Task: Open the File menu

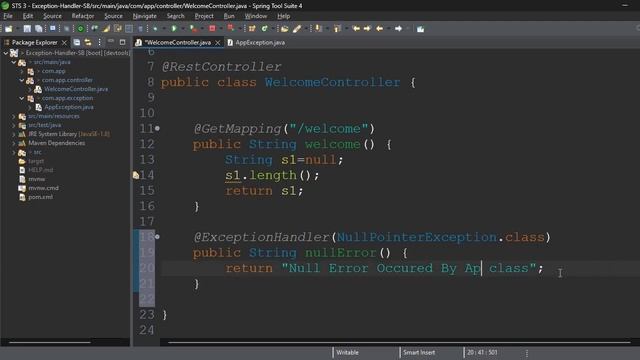Action: pos(8,16)
